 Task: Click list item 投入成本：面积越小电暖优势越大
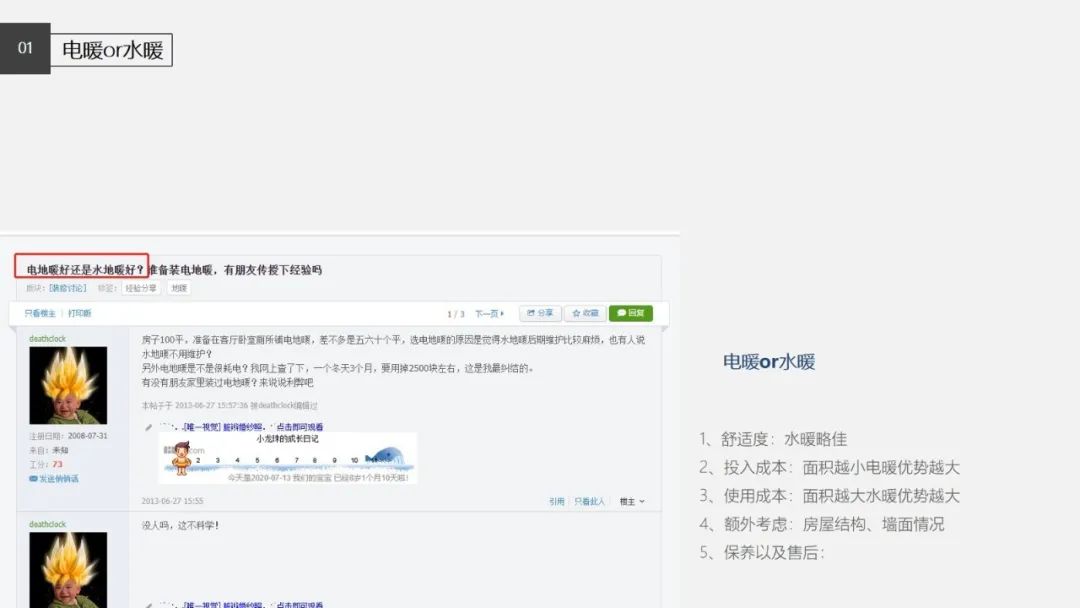click(829, 468)
